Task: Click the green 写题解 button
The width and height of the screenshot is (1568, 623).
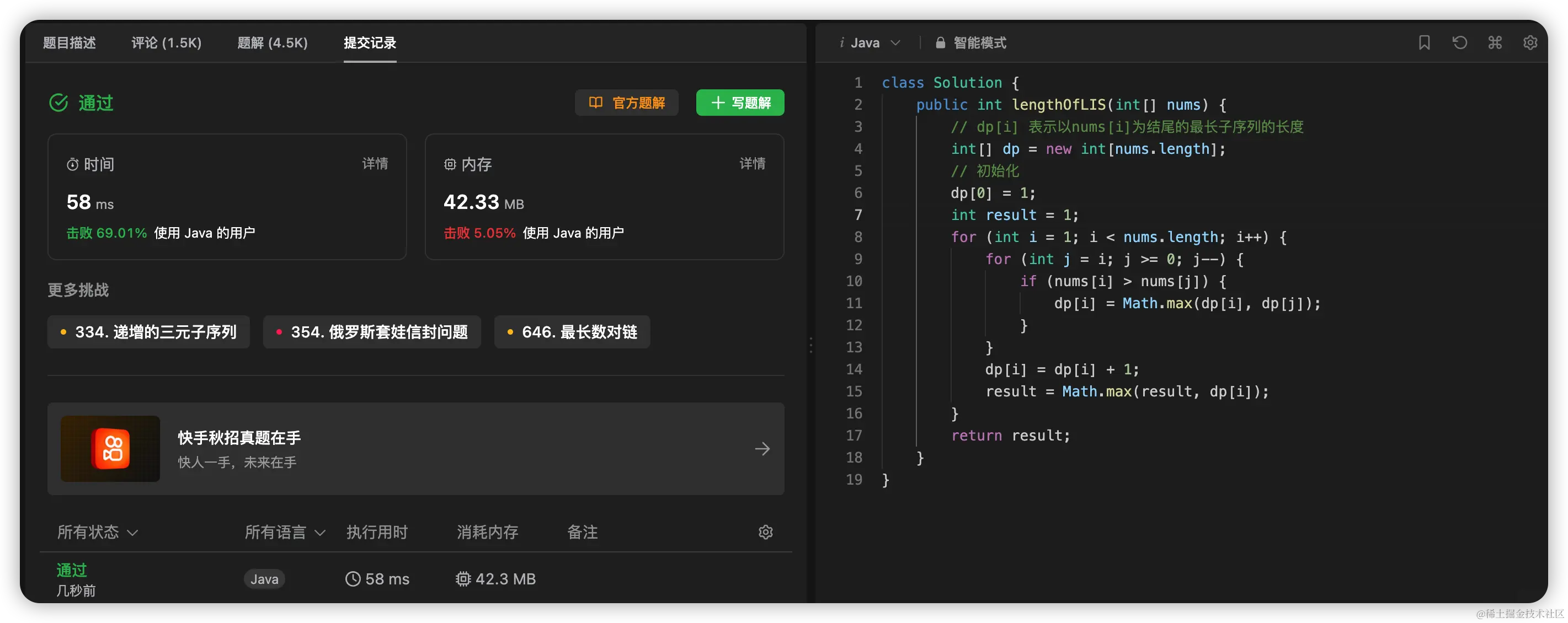Action: pos(739,103)
